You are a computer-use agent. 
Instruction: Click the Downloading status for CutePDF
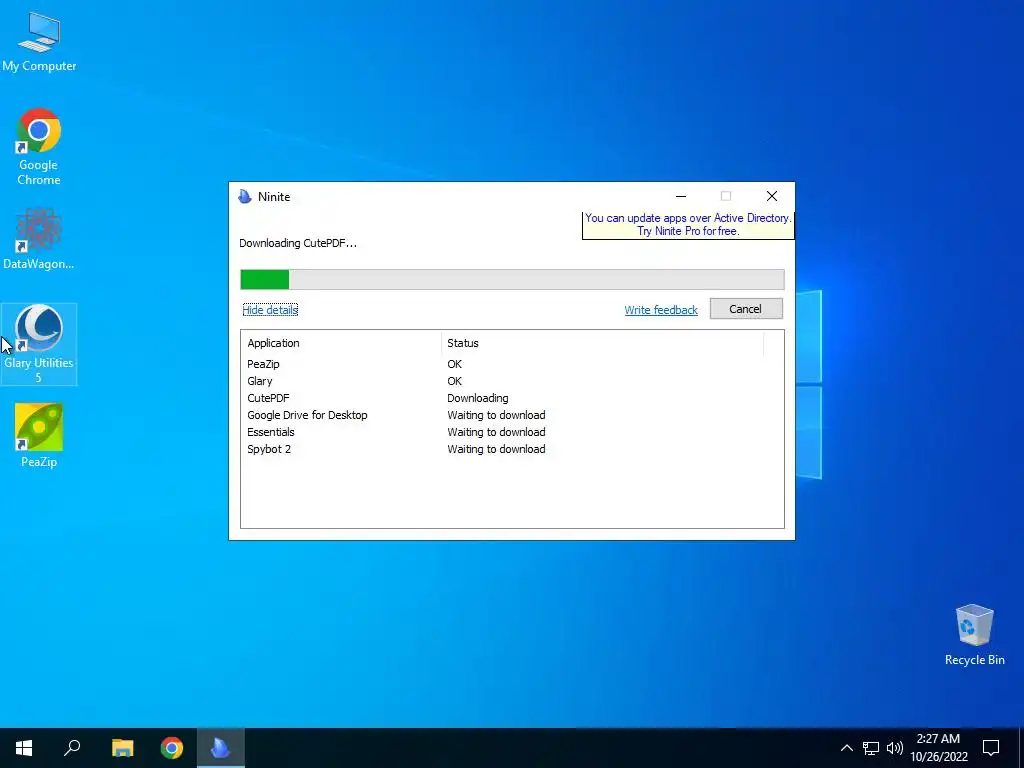477,398
